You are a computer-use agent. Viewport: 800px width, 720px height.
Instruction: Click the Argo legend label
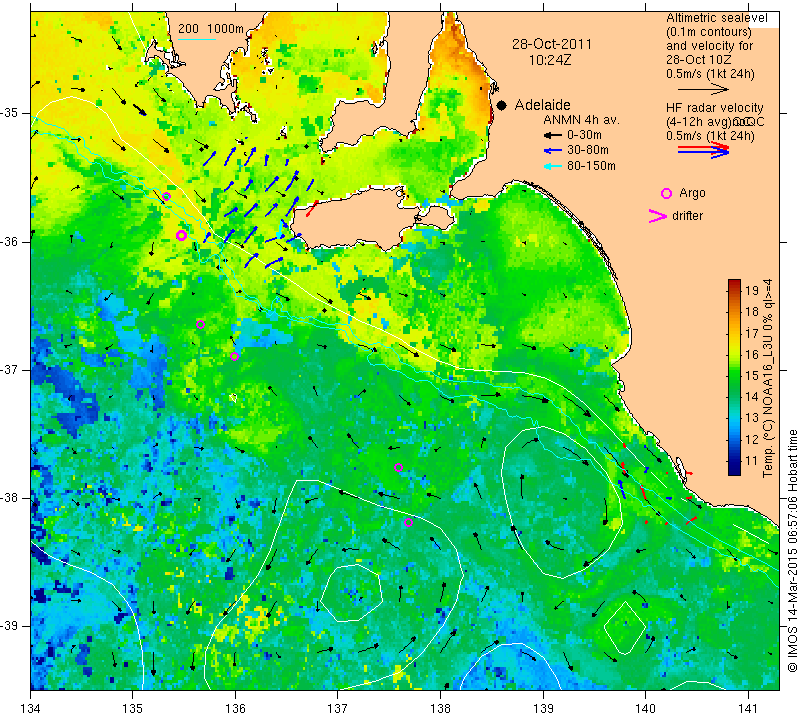click(x=692, y=193)
